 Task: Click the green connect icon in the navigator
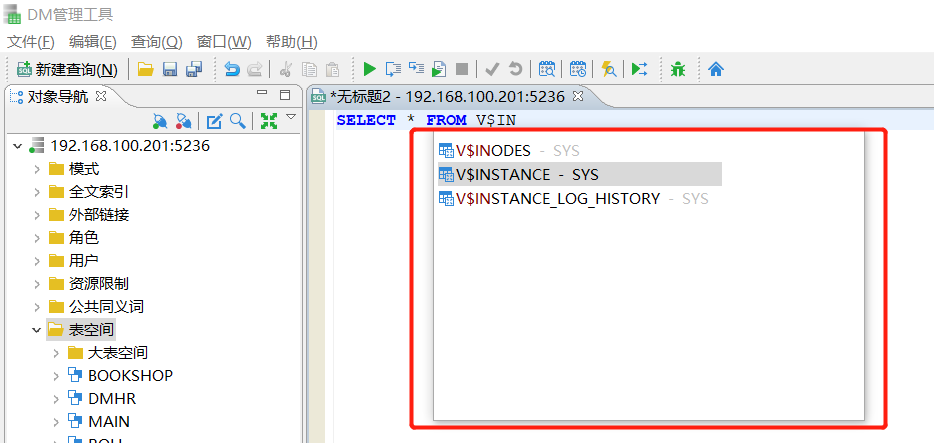pos(160,121)
